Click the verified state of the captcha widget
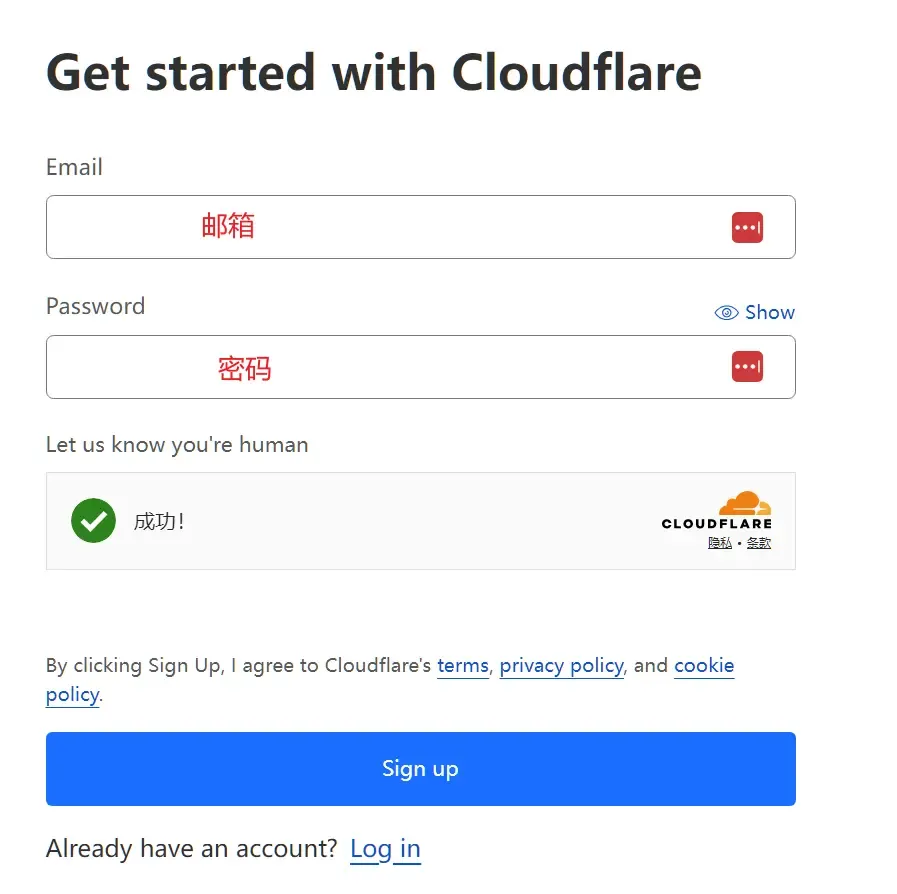 420,521
